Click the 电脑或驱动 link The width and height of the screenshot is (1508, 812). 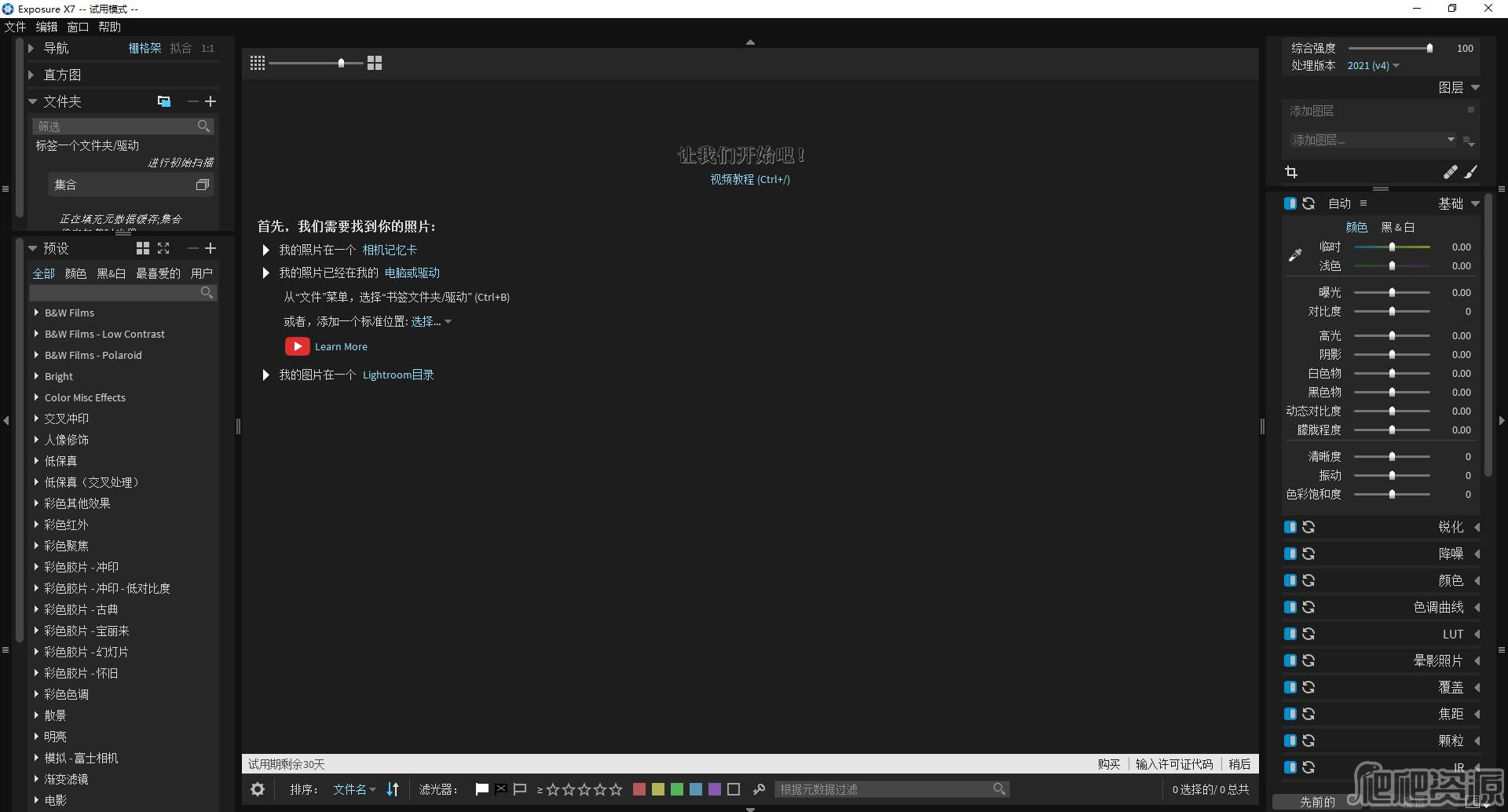coord(412,272)
